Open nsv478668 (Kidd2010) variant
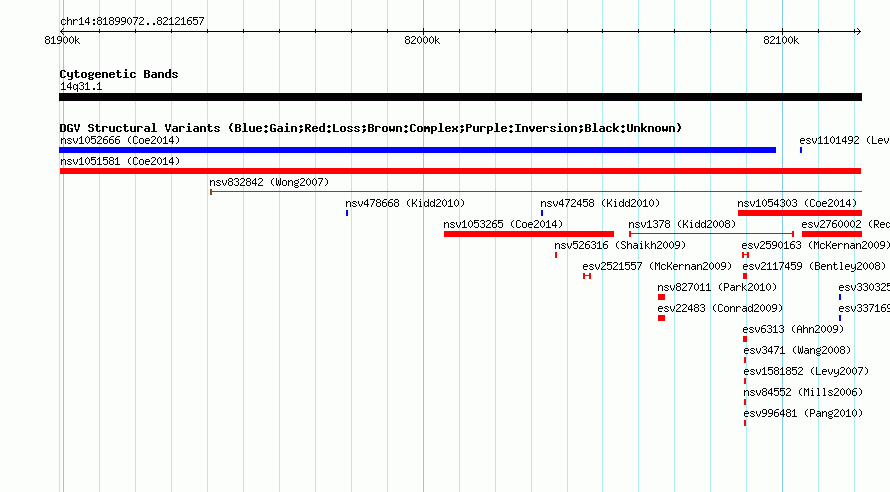This screenshot has height=492, width=890. [405, 203]
